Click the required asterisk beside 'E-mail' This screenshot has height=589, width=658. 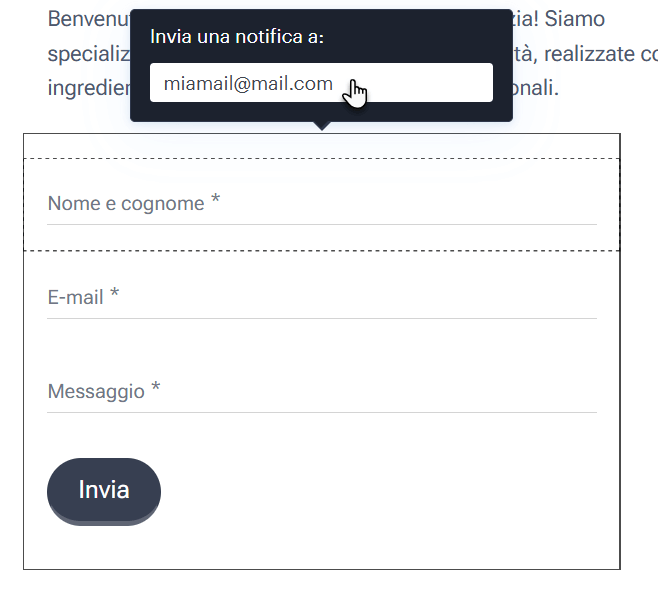115,292
